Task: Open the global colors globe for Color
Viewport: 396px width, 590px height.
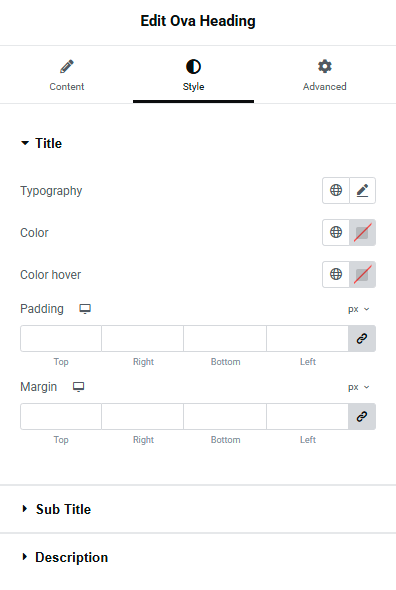Action: 336,233
